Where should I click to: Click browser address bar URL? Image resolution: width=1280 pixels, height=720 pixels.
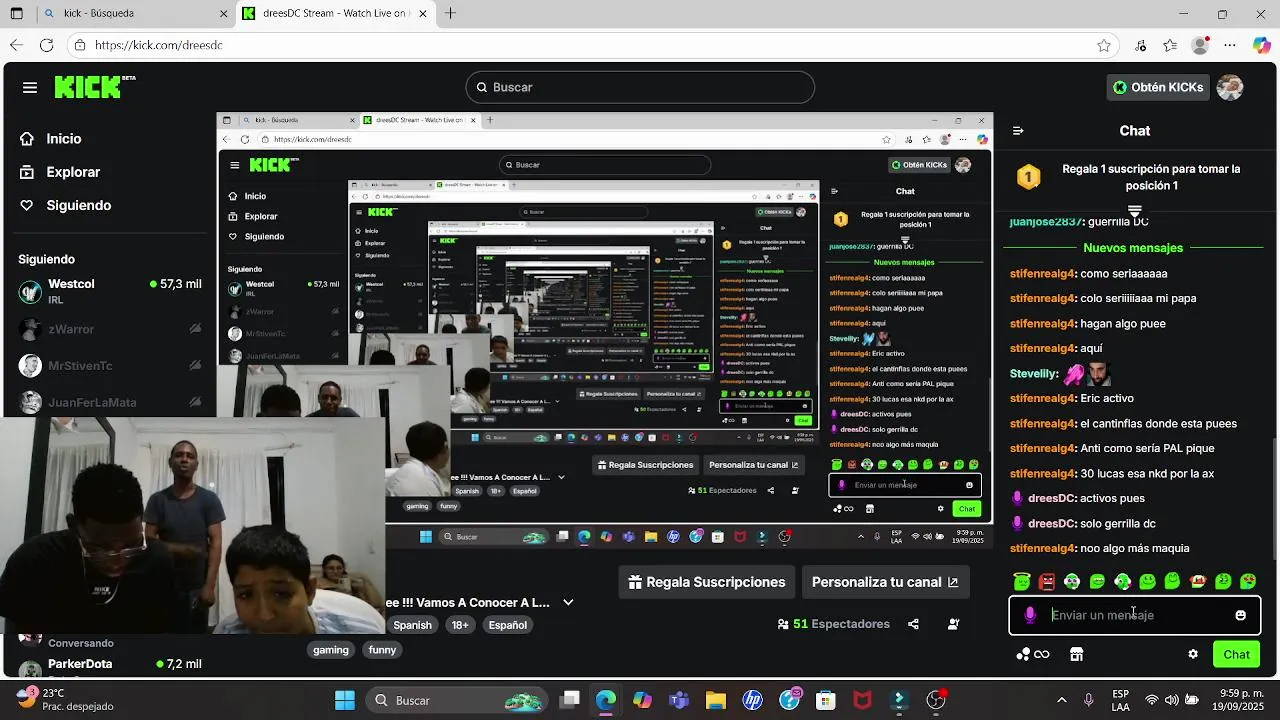(x=159, y=45)
